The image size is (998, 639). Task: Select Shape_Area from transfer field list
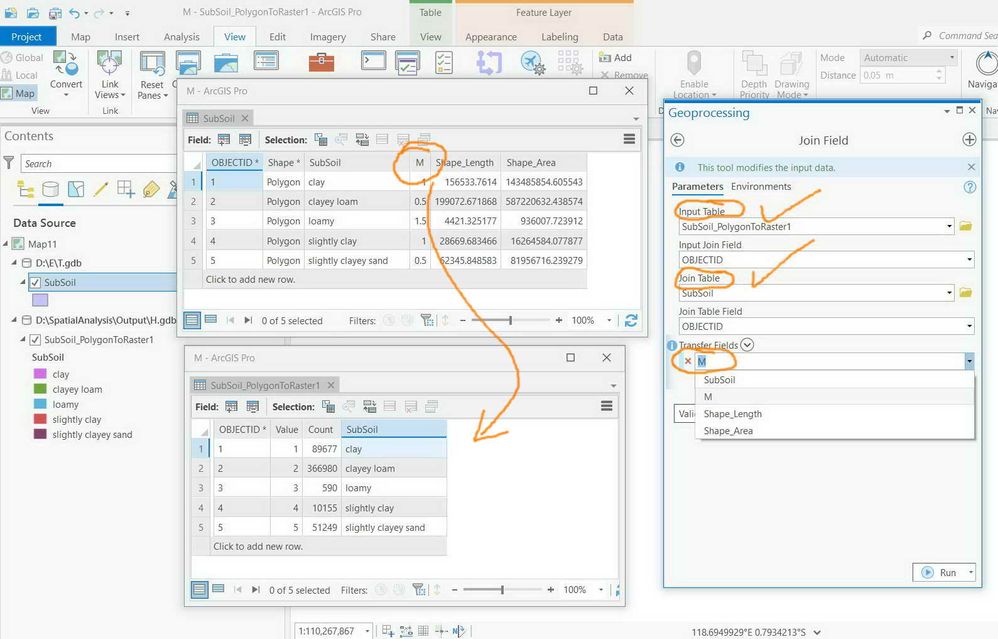pos(728,431)
